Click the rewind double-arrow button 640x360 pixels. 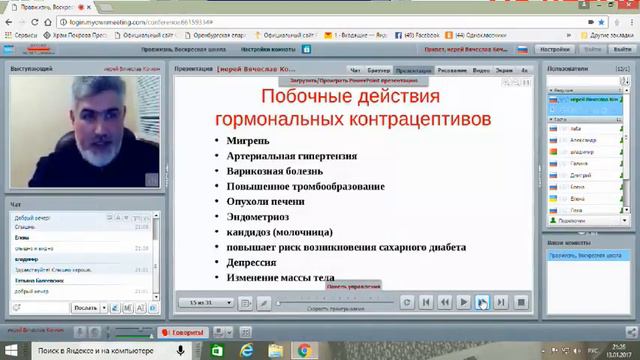[444, 302]
